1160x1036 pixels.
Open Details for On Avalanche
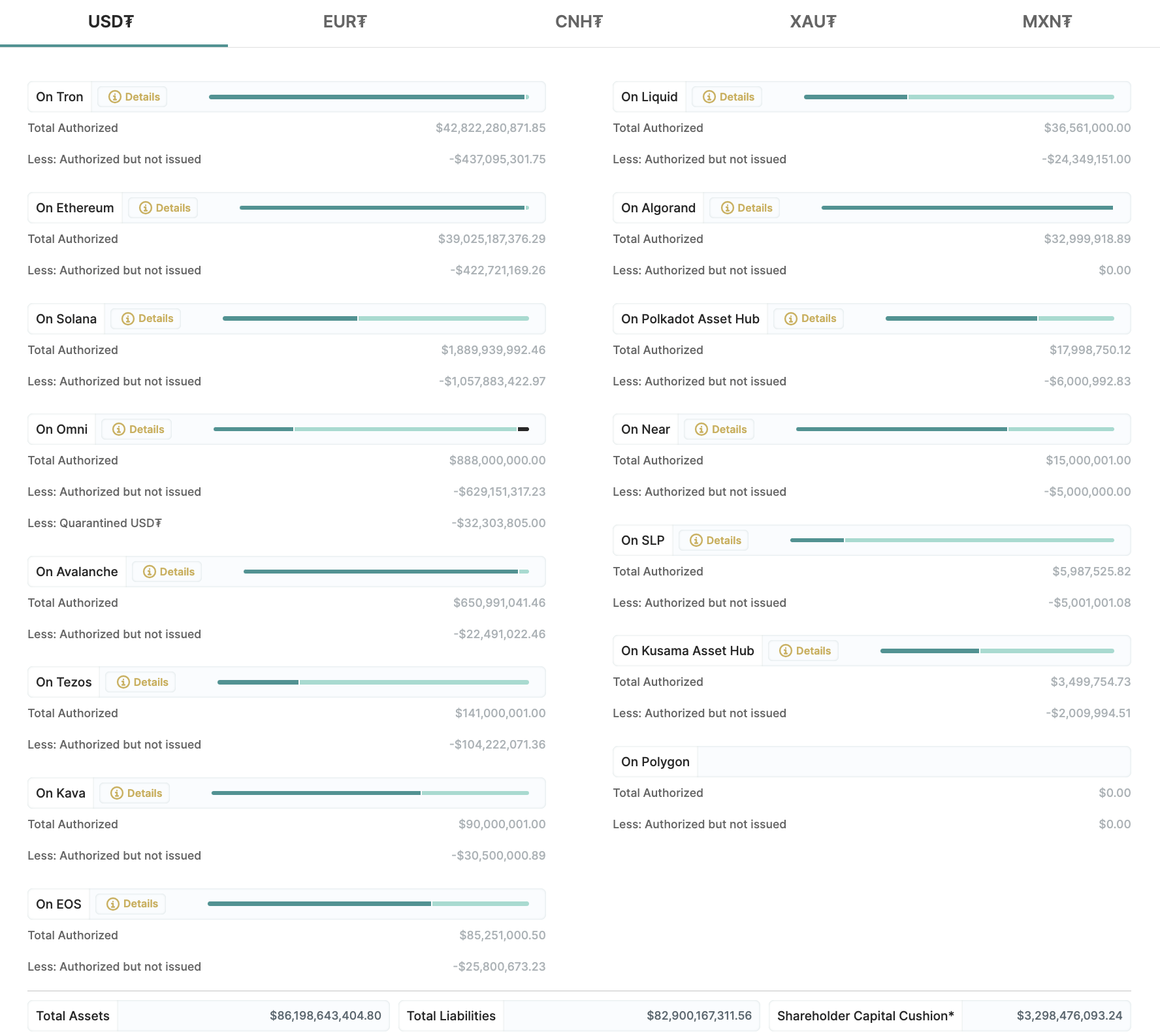click(168, 572)
